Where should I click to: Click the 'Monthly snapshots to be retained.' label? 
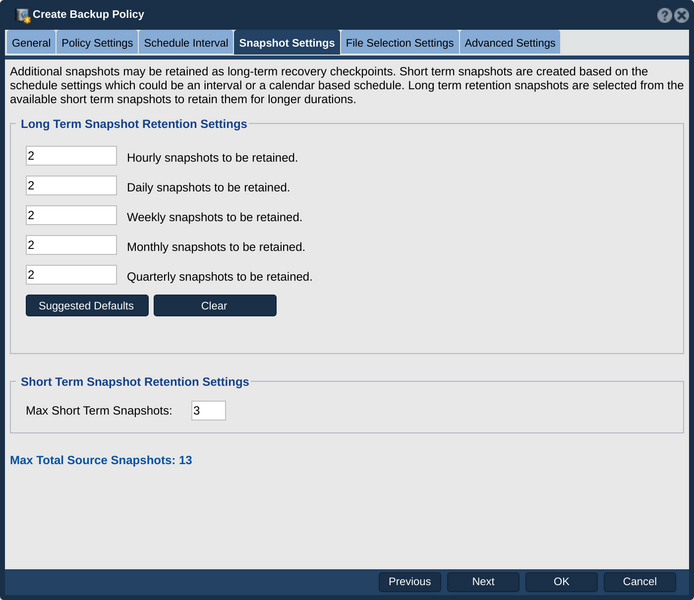click(216, 247)
